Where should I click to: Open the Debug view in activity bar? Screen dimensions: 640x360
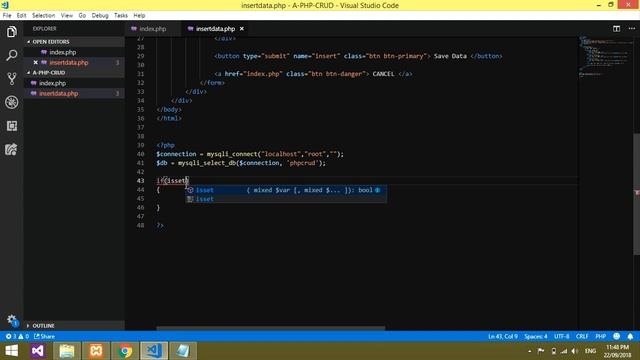pyautogui.click(x=11, y=102)
